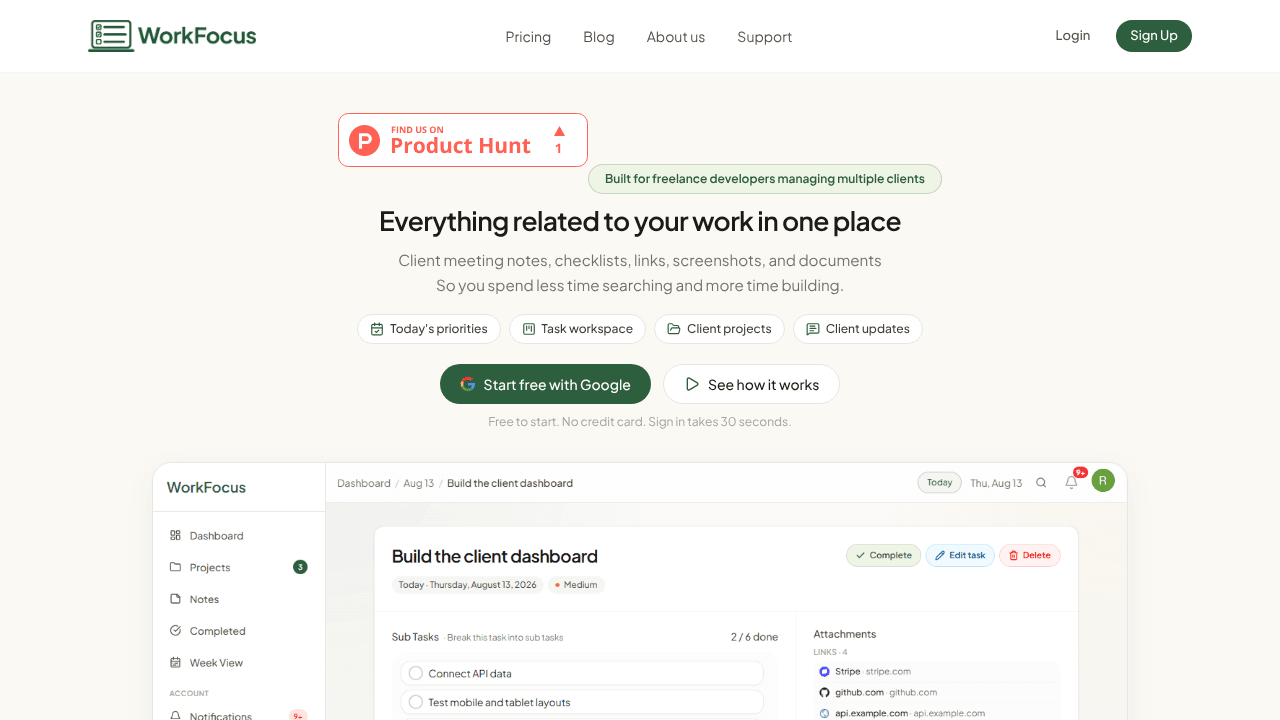Image resolution: width=1280 pixels, height=720 pixels.
Task: Click the Notes file icon
Action: 176,599
